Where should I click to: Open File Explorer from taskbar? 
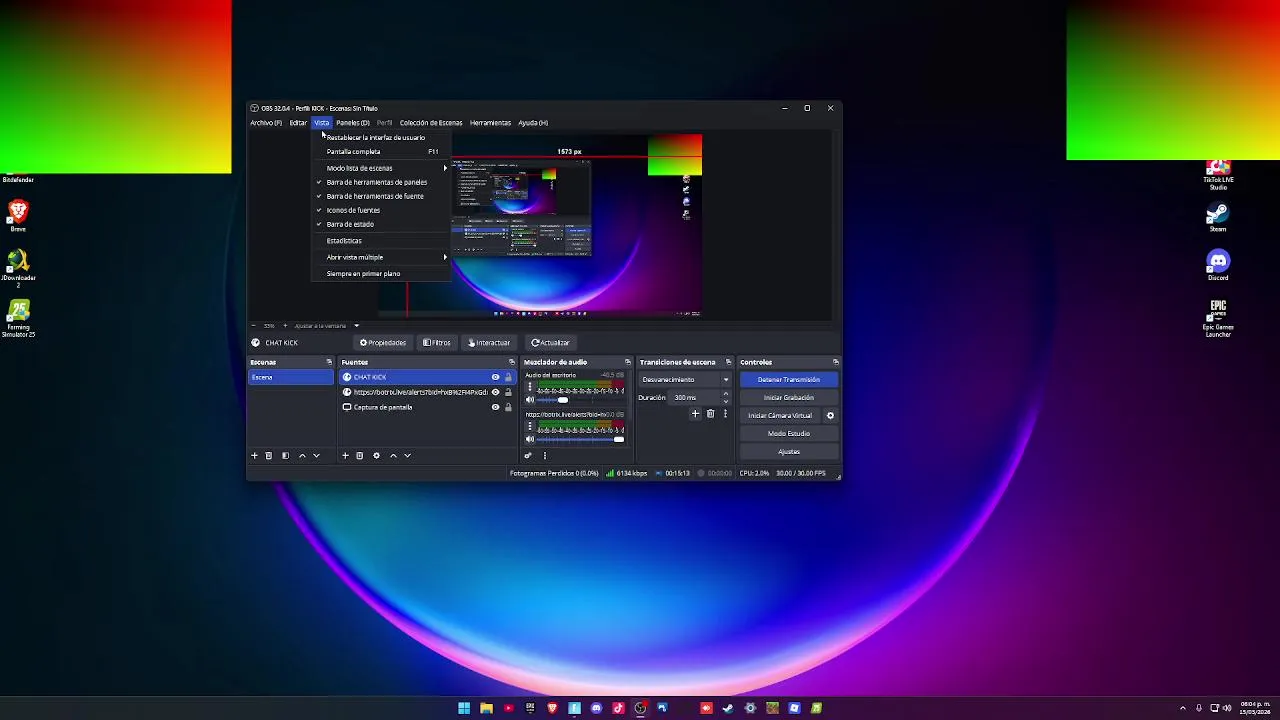[486, 708]
